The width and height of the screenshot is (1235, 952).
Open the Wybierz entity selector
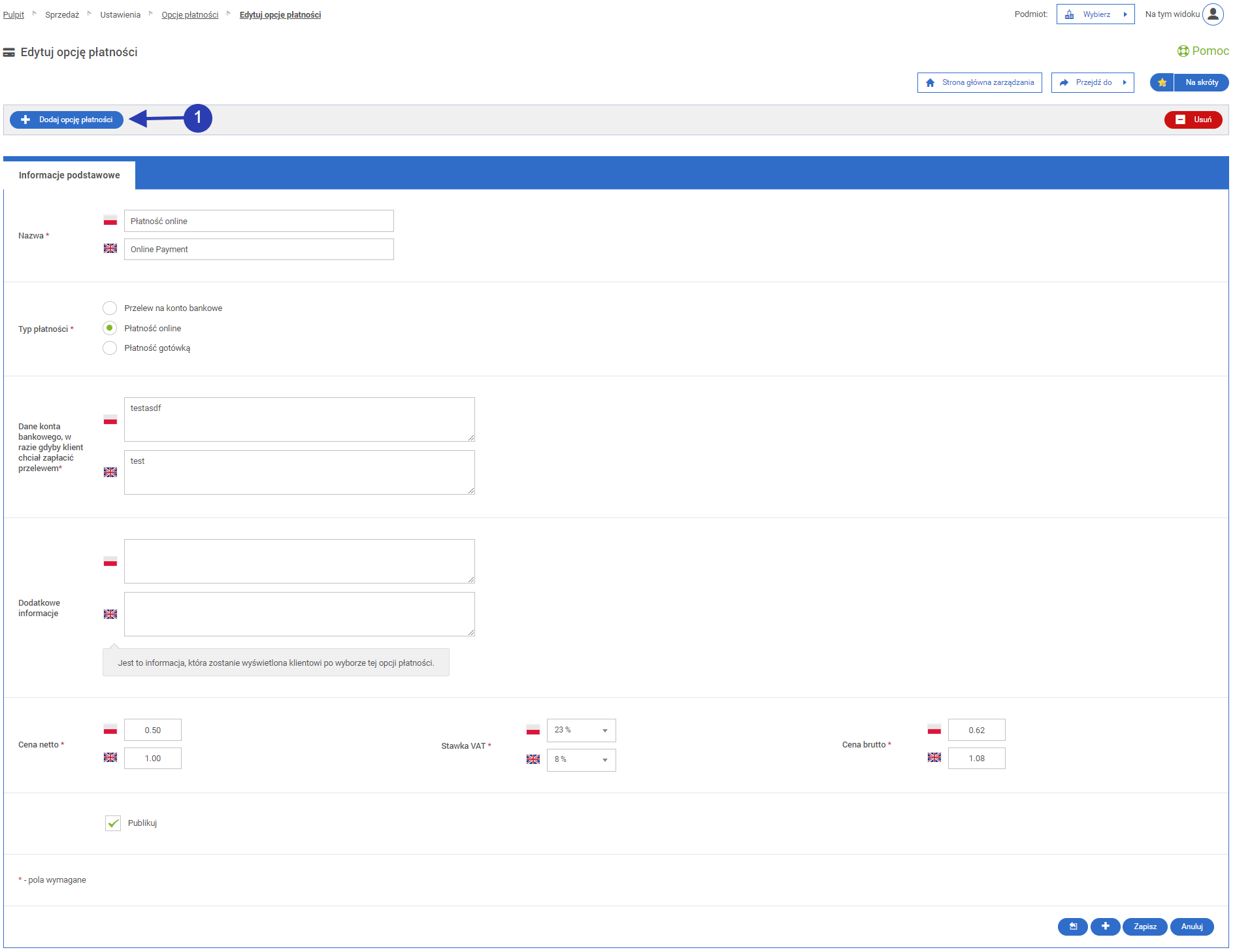tap(1095, 14)
